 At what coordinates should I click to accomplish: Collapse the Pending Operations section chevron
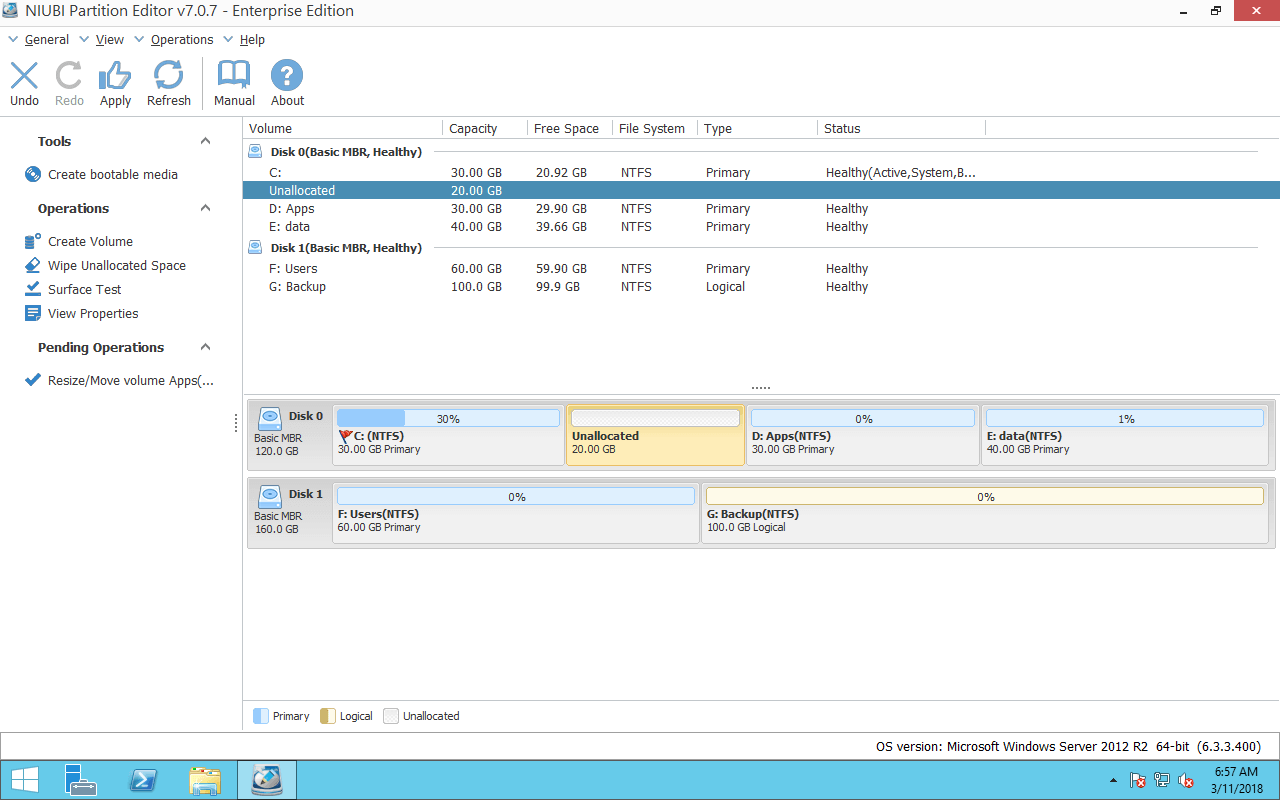click(206, 347)
